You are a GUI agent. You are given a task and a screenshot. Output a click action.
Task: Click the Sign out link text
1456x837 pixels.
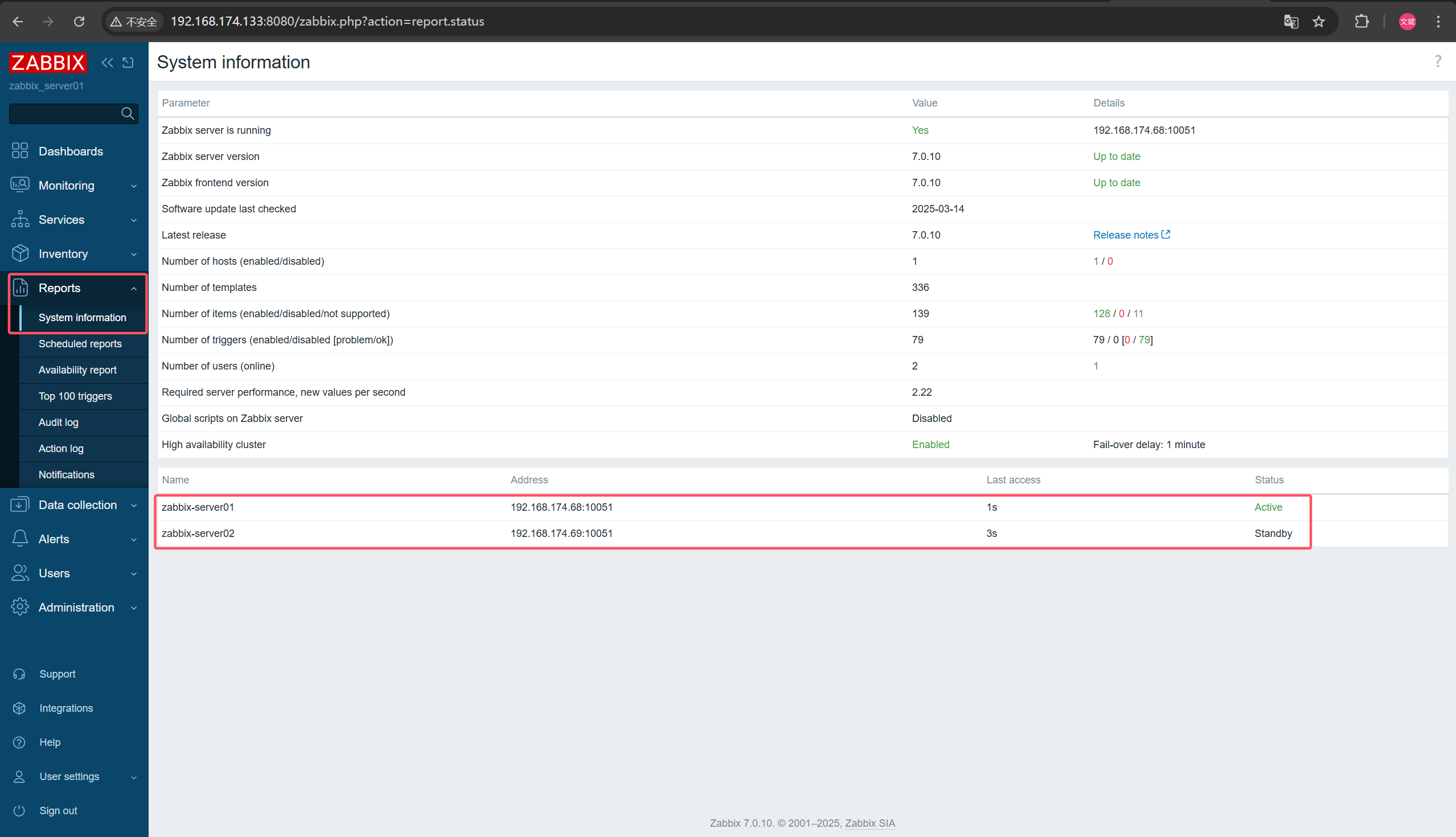pos(58,811)
